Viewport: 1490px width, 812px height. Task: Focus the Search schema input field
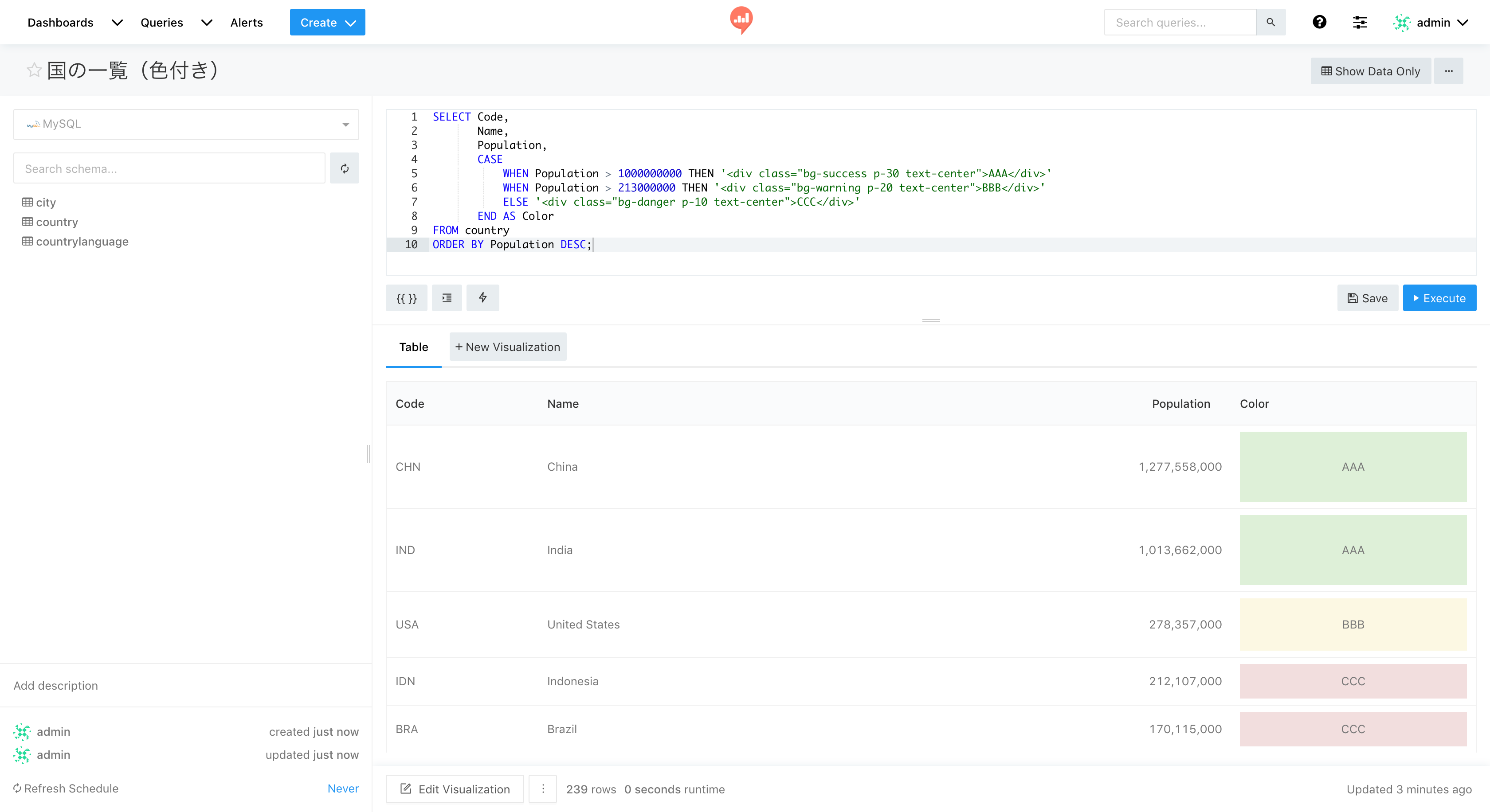[169, 168]
